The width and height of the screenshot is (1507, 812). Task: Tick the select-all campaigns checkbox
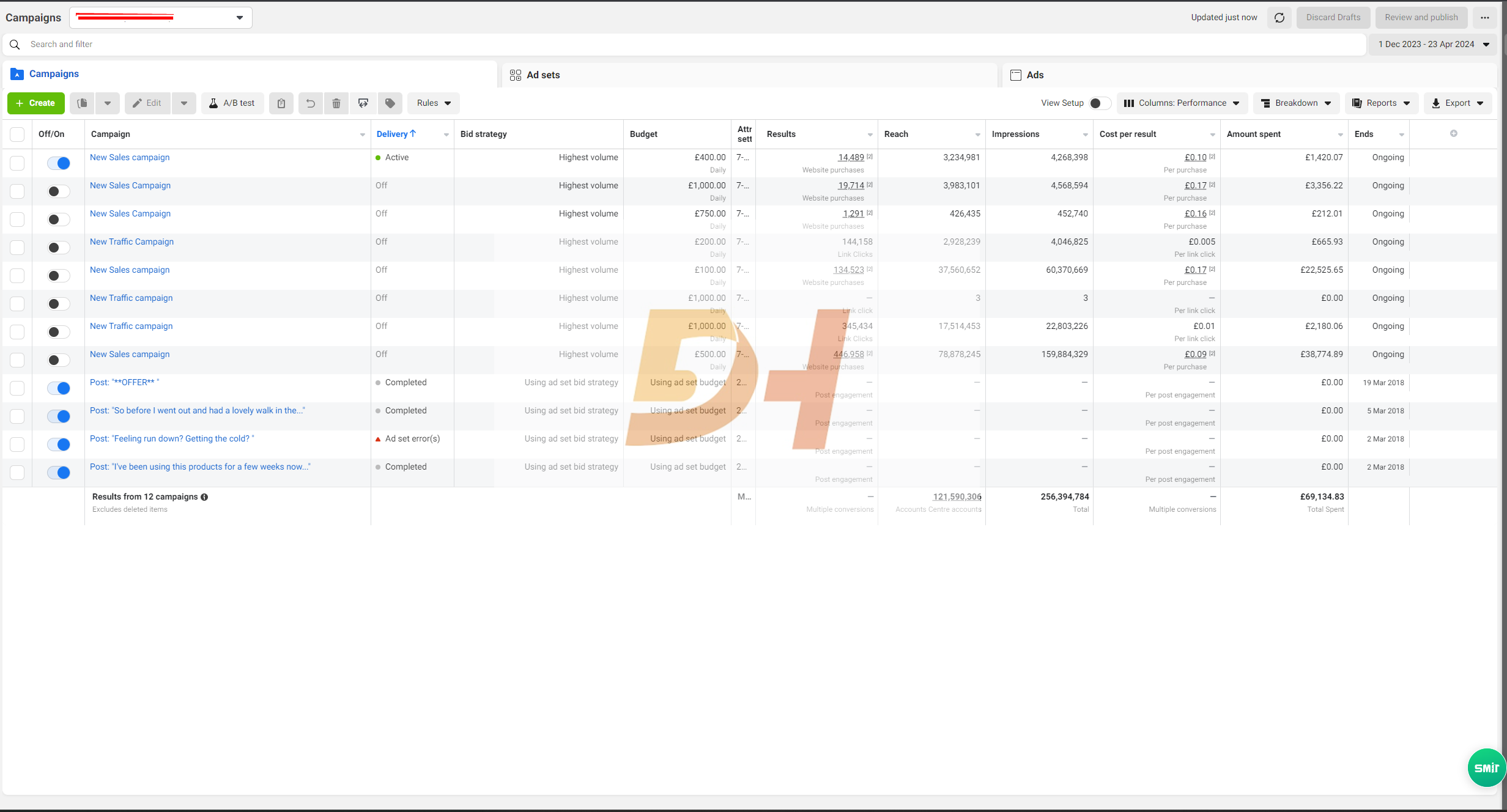tap(17, 135)
